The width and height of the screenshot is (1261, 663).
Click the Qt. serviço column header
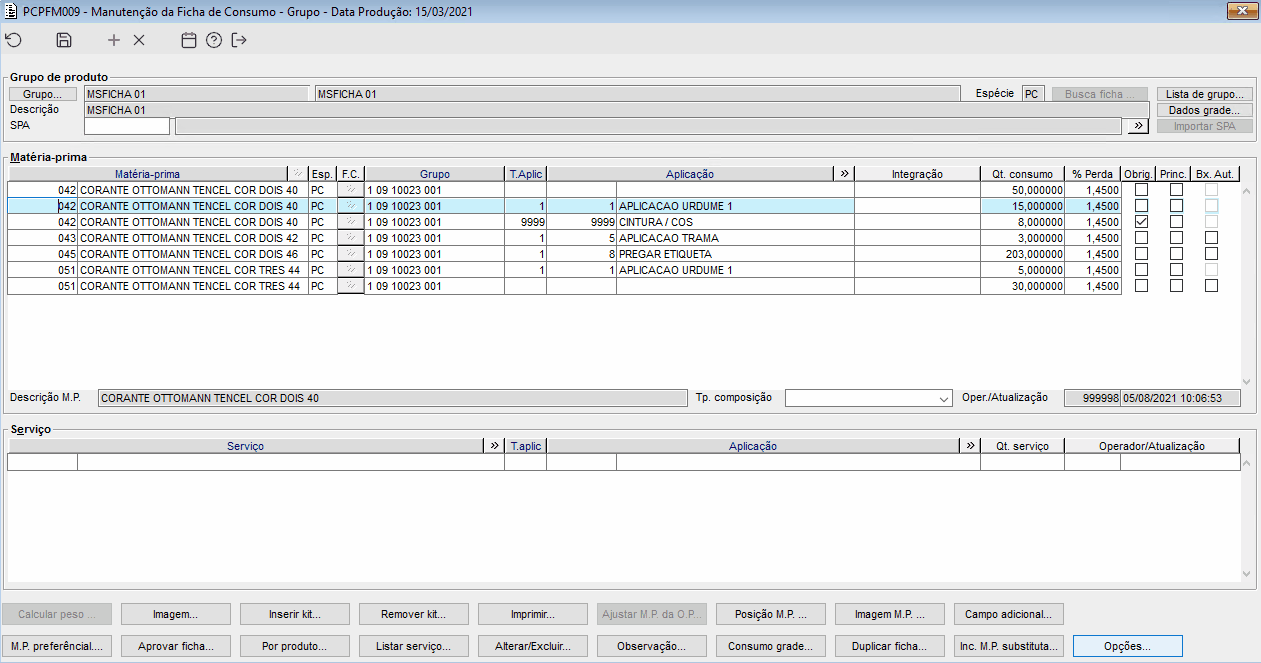[x=1022, y=446]
